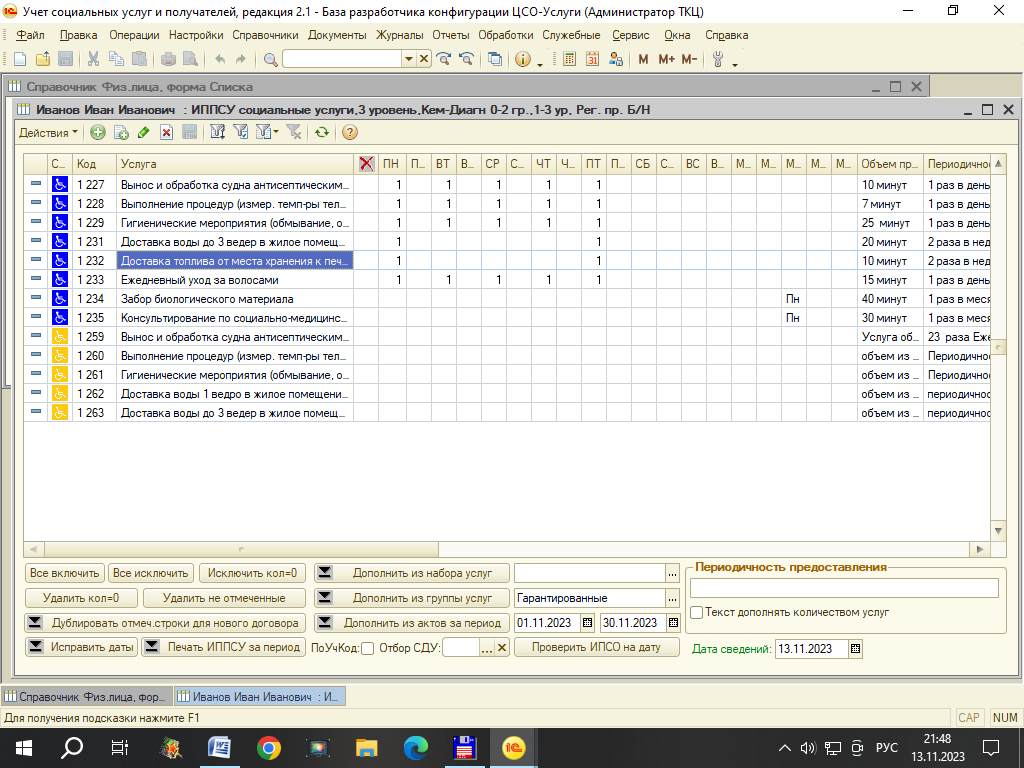The image size is (1024, 768).
Task: Open calendar picker for Дата сведений field
Action: pyautogui.click(x=855, y=648)
